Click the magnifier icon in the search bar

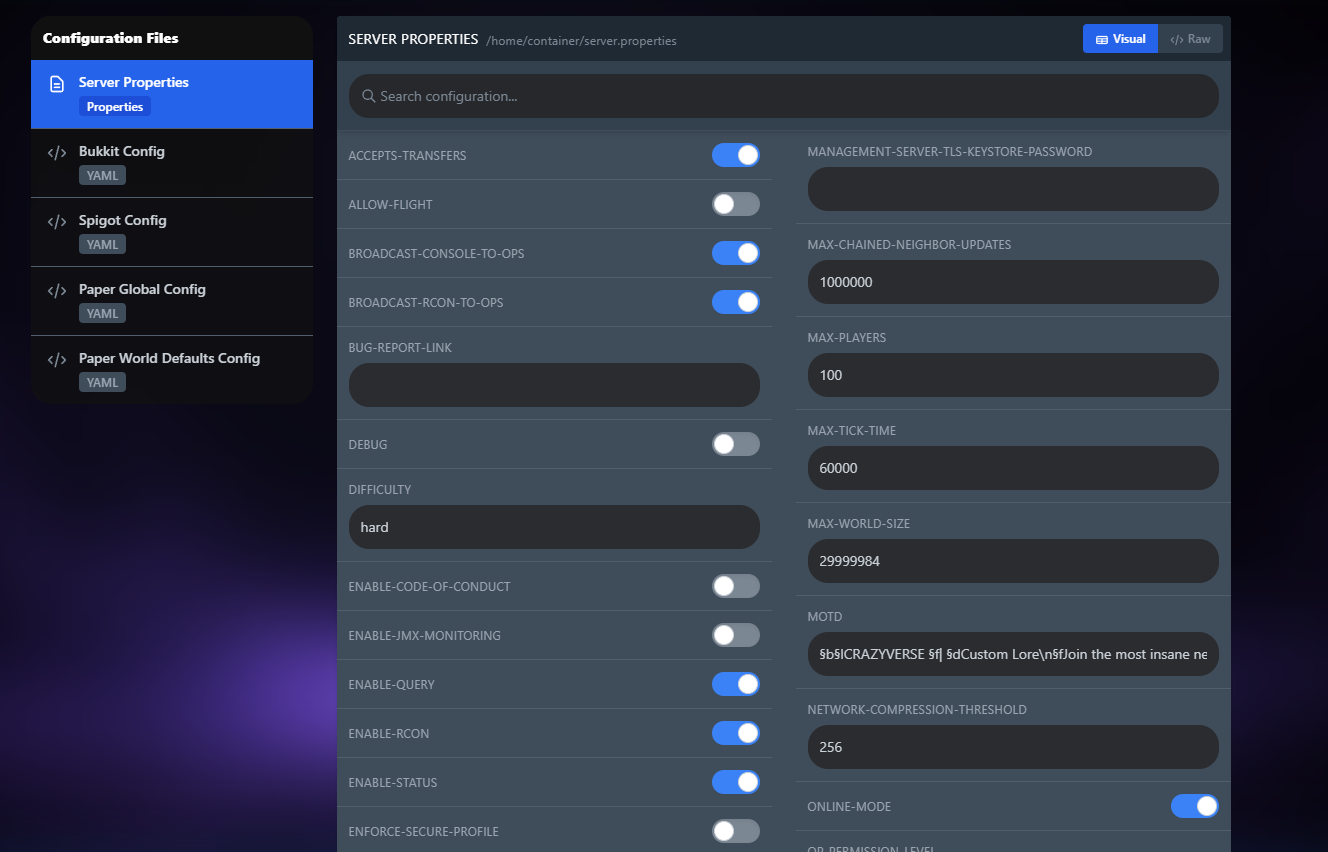[369, 96]
